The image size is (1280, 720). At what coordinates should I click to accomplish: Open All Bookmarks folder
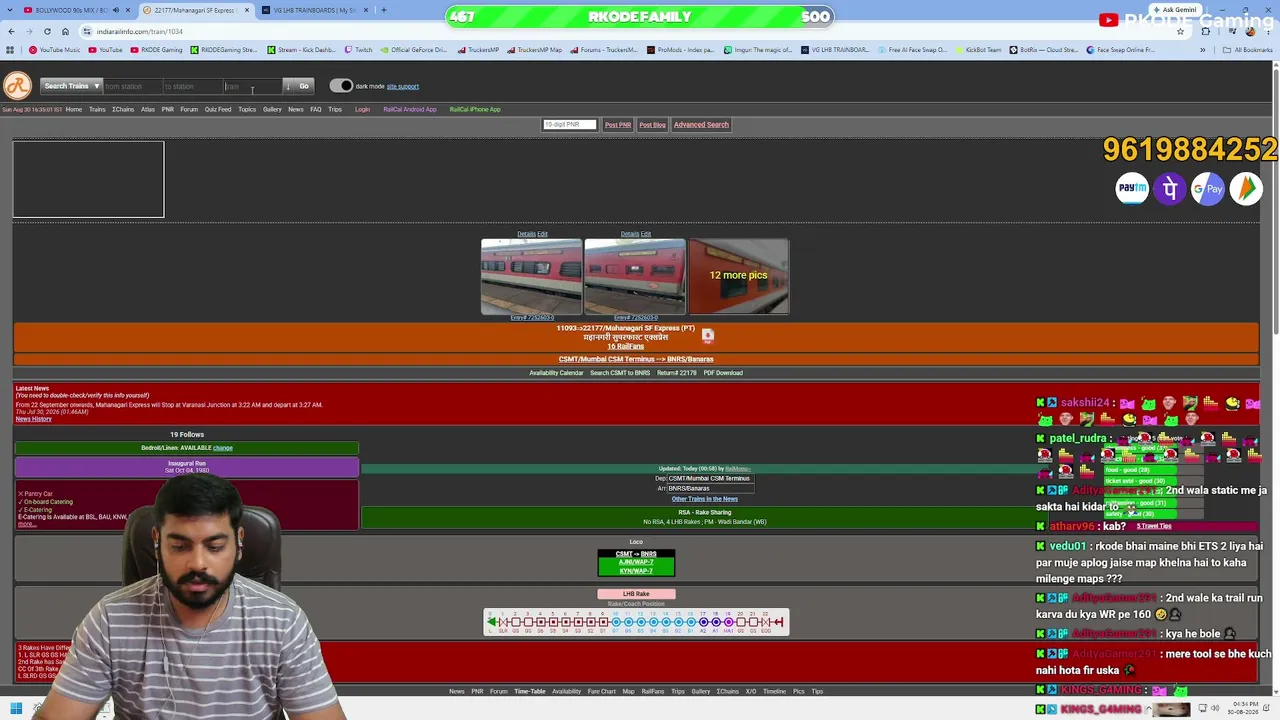point(1249,50)
